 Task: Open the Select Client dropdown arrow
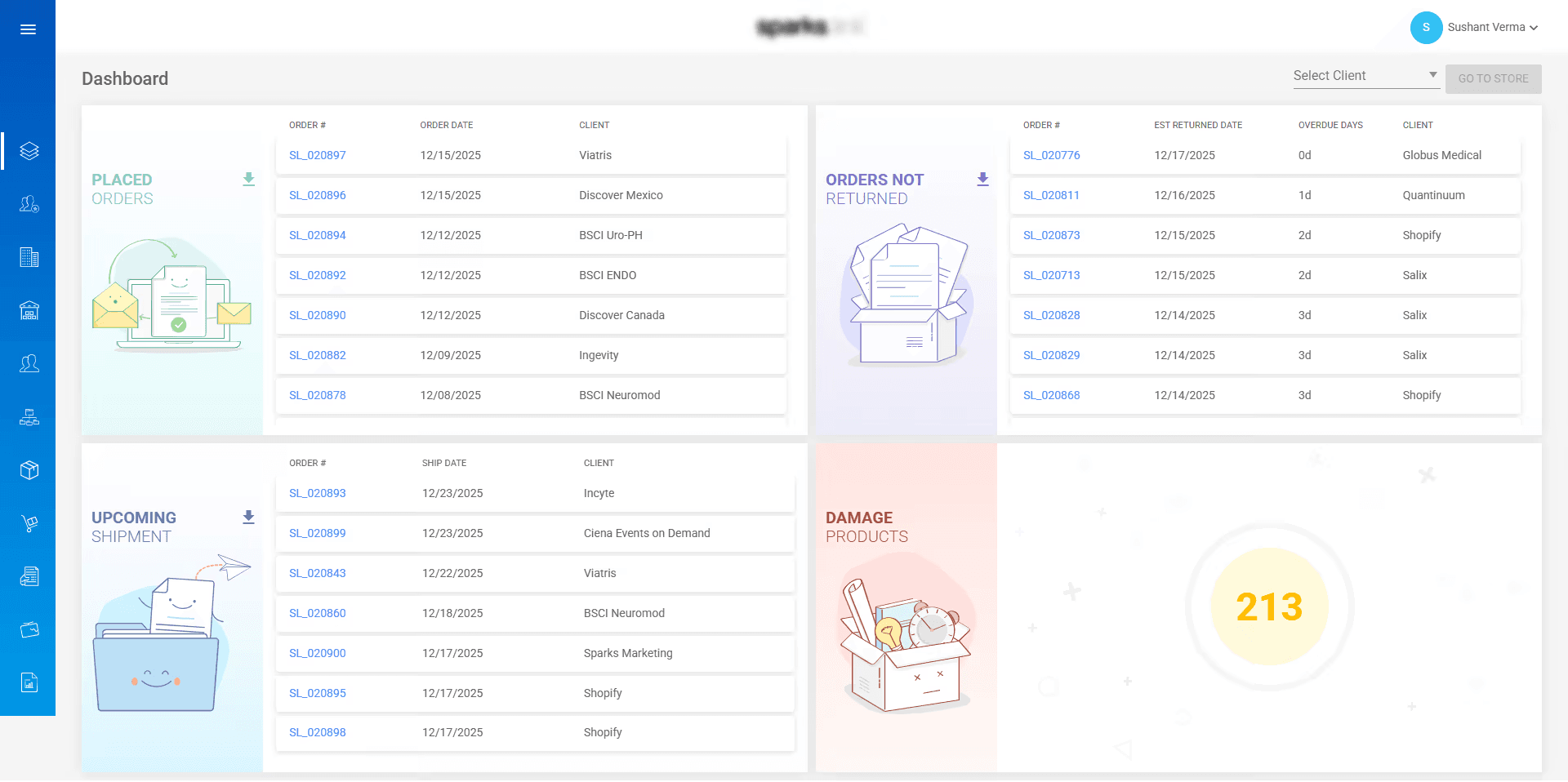1433,74
